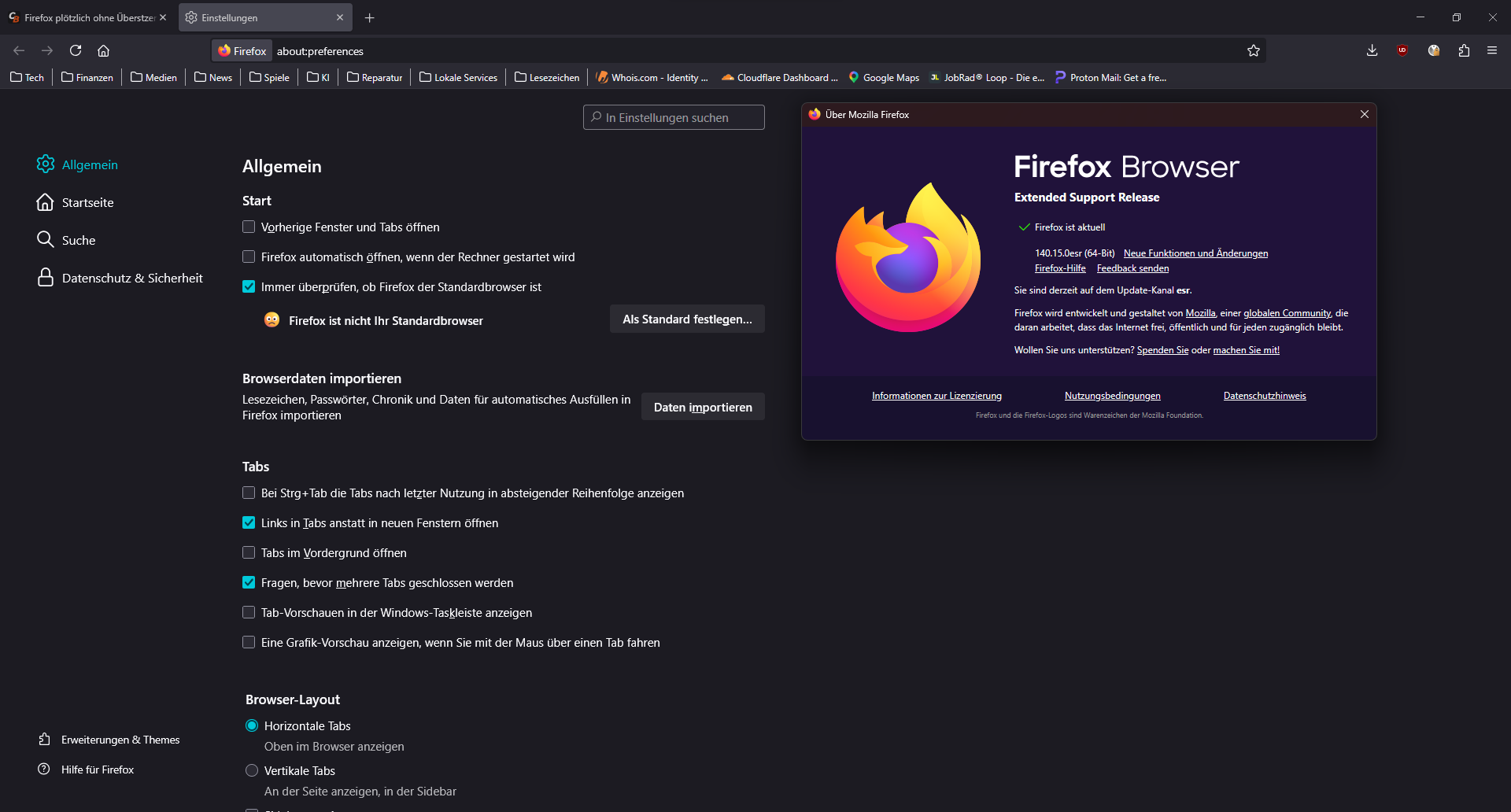The width and height of the screenshot is (1511, 812).
Task: Select the Vertikale Tabs radio option
Action: (x=252, y=770)
